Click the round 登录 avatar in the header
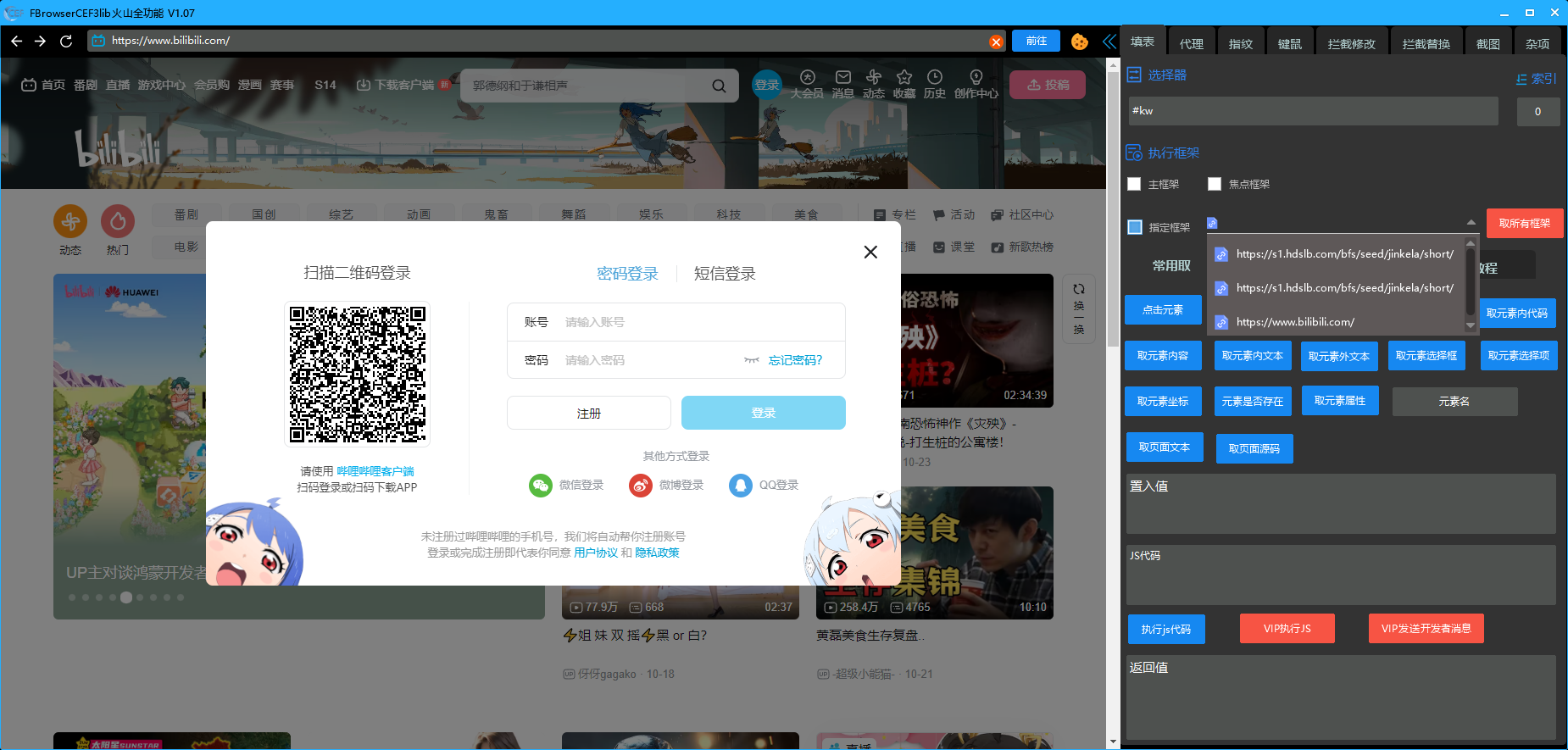Viewport: 1568px width, 750px height. point(767,85)
